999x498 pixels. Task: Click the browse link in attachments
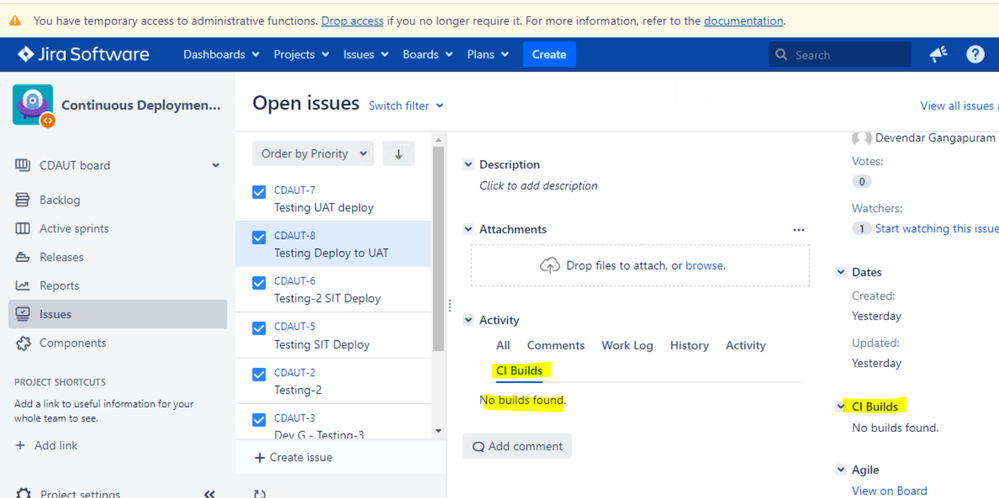coord(704,266)
